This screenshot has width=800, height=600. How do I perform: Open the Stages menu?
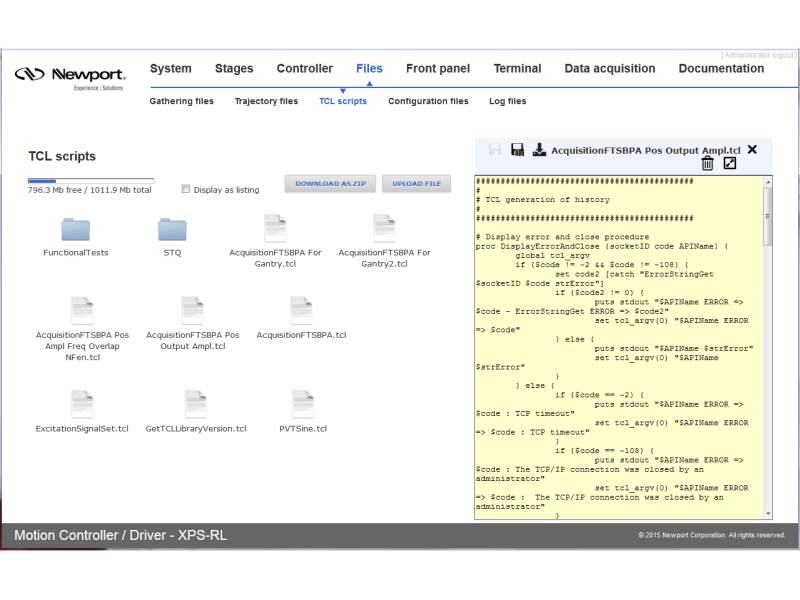click(x=234, y=69)
